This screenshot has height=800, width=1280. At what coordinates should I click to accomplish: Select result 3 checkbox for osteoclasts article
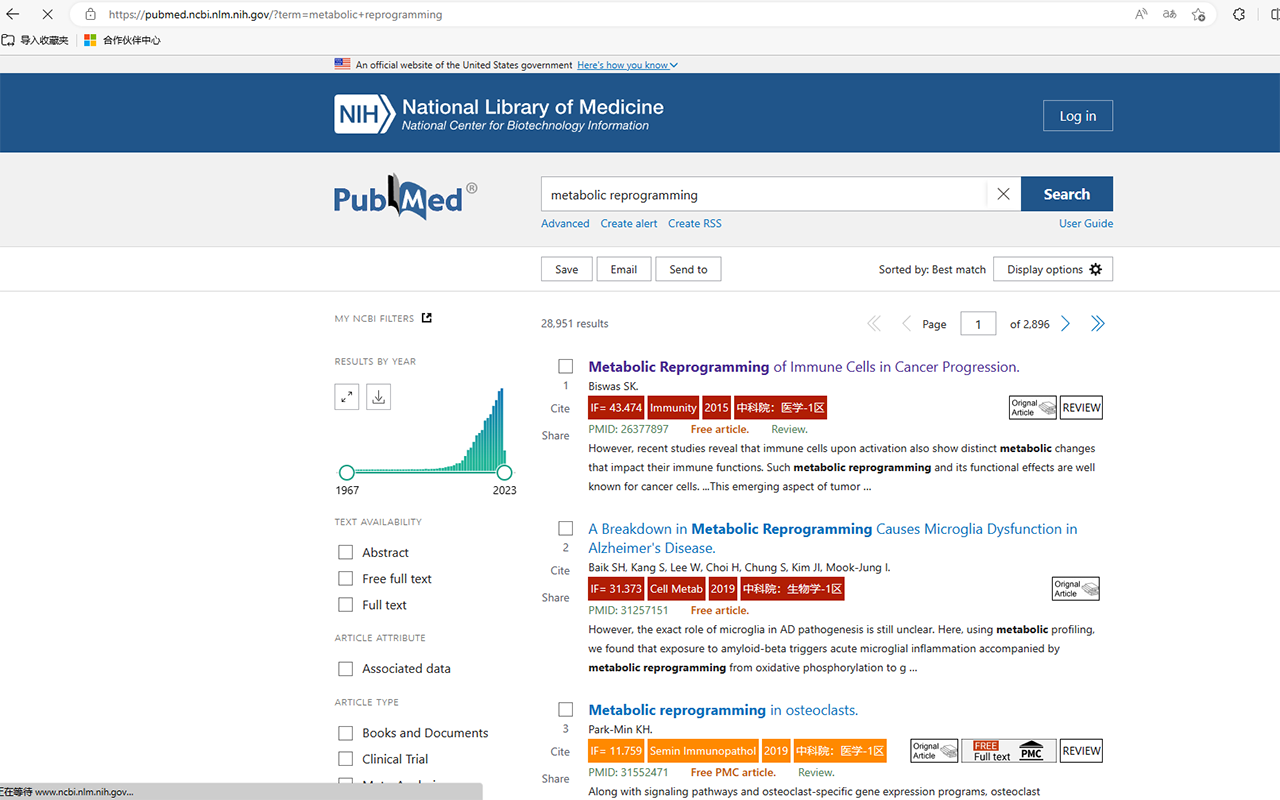coord(566,710)
